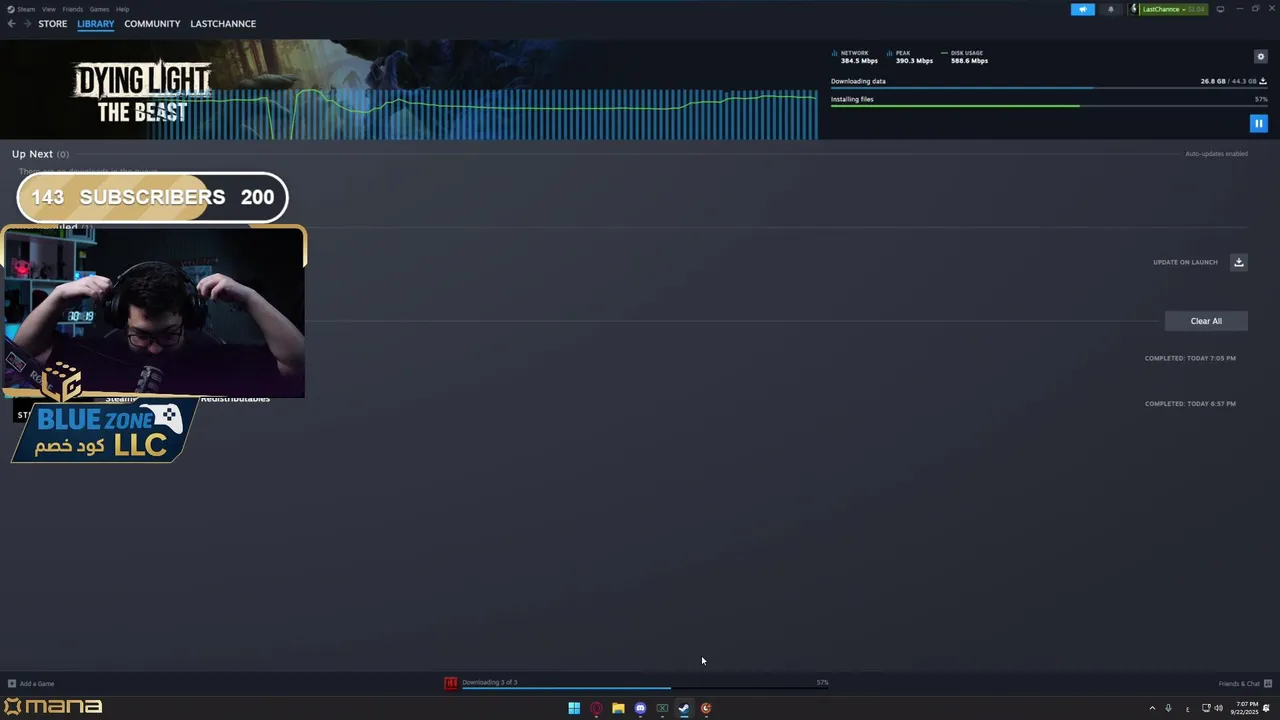The image size is (1280, 720).
Task: Click the PEAK speed stat
Action: (x=910, y=57)
